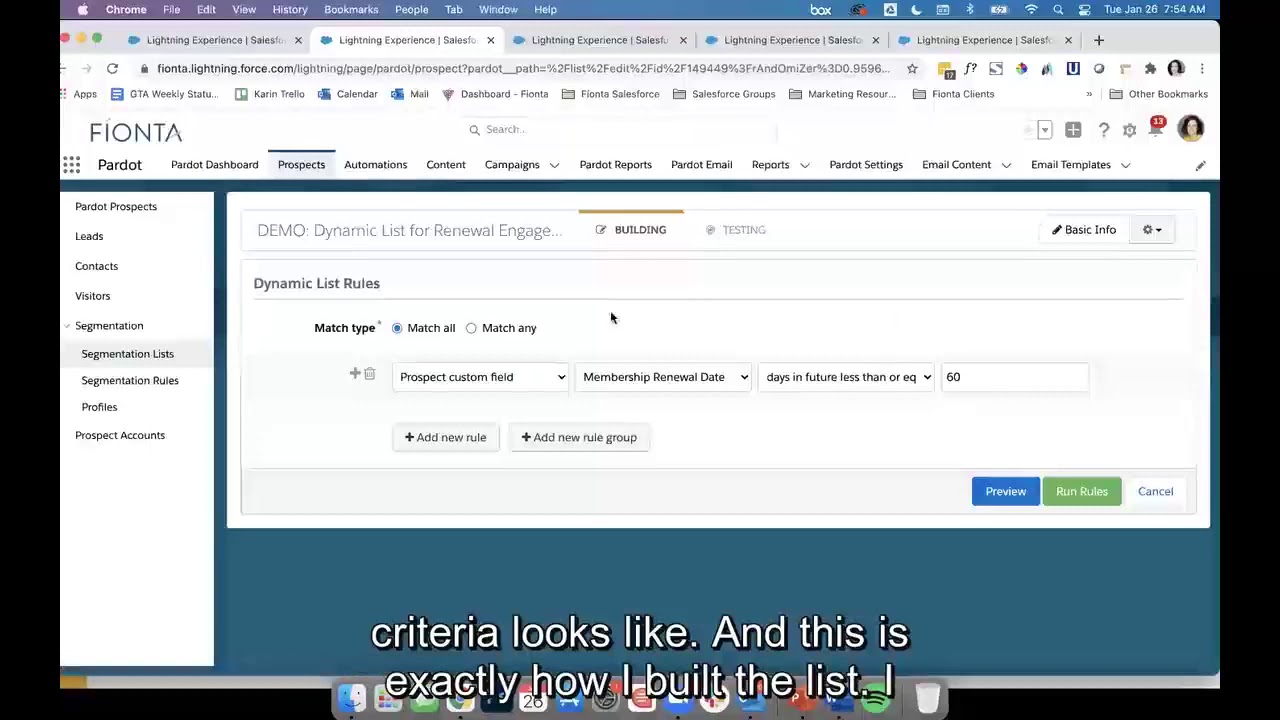1280x720 pixels.
Task: Click the pencil icon to edit the nav bar
Action: pos(1200,165)
